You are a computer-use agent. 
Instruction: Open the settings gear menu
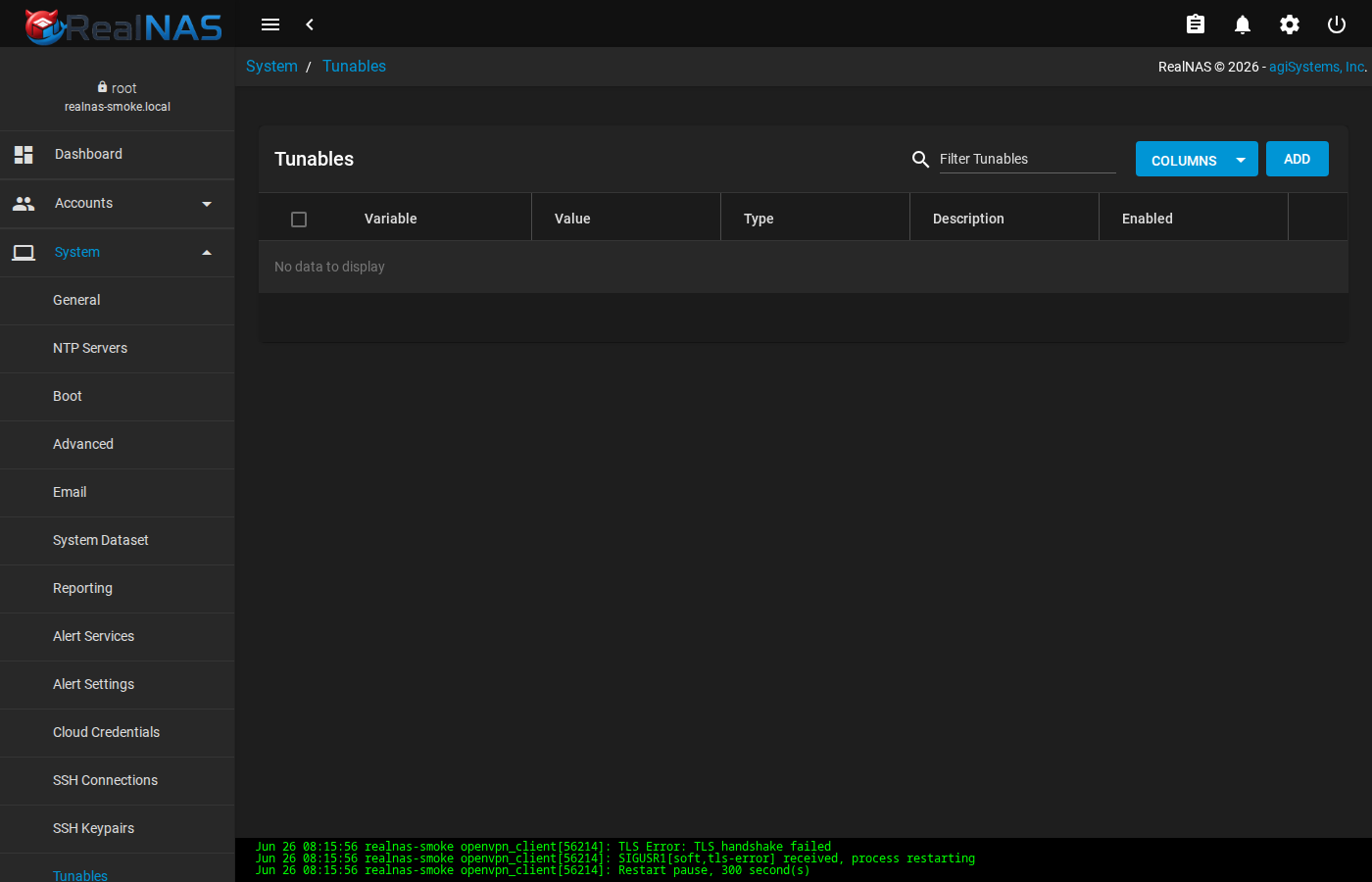pos(1290,24)
